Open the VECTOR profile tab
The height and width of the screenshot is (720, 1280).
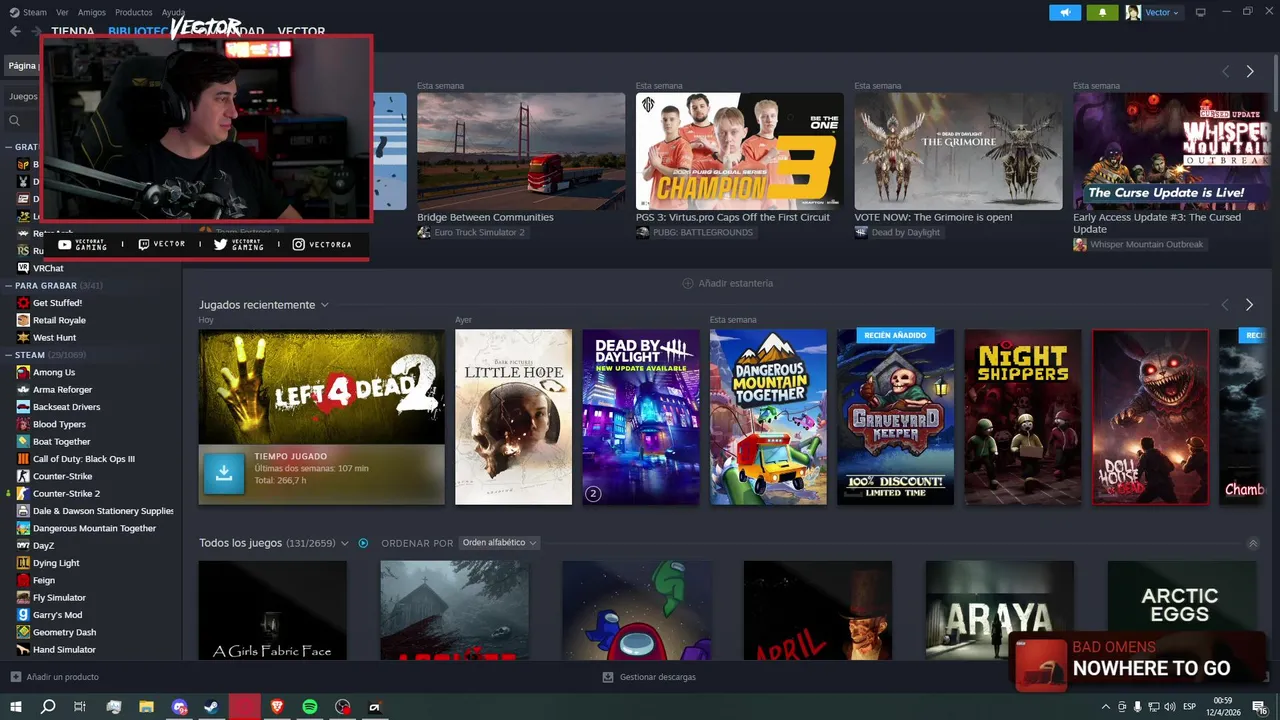[x=301, y=31]
